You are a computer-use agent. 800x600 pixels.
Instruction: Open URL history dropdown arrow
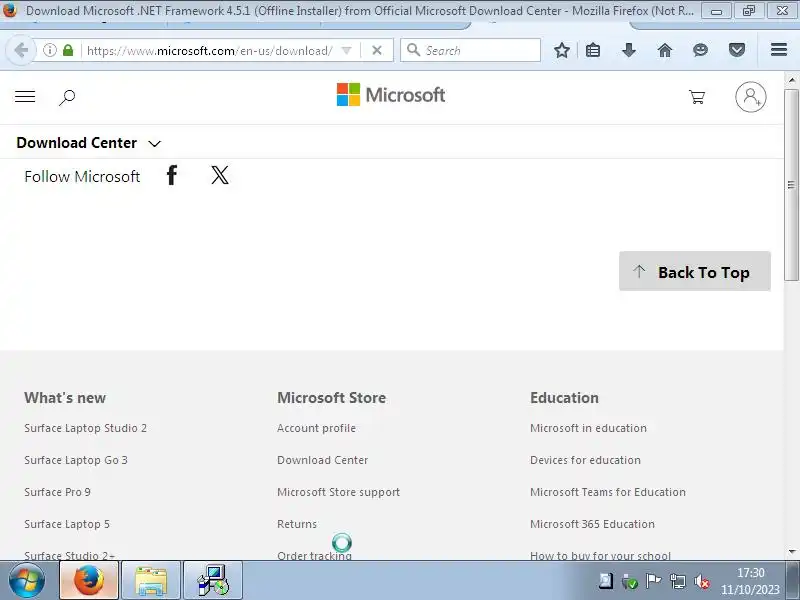(x=346, y=50)
